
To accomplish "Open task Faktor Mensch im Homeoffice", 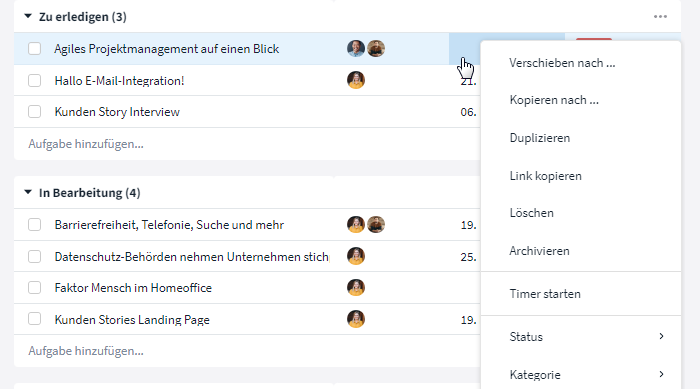I will (133, 288).
